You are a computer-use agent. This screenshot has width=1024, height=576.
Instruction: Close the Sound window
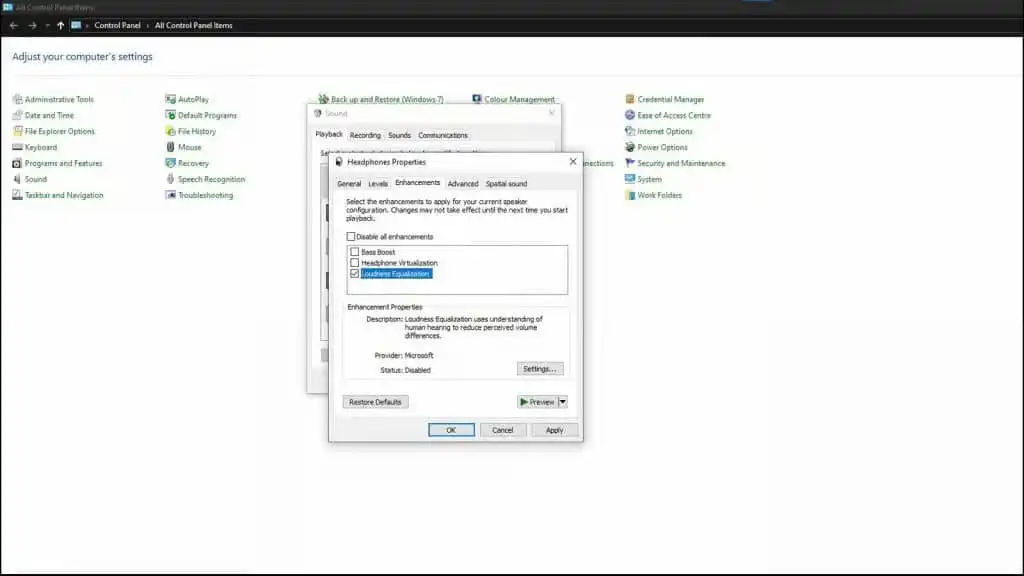click(x=552, y=113)
